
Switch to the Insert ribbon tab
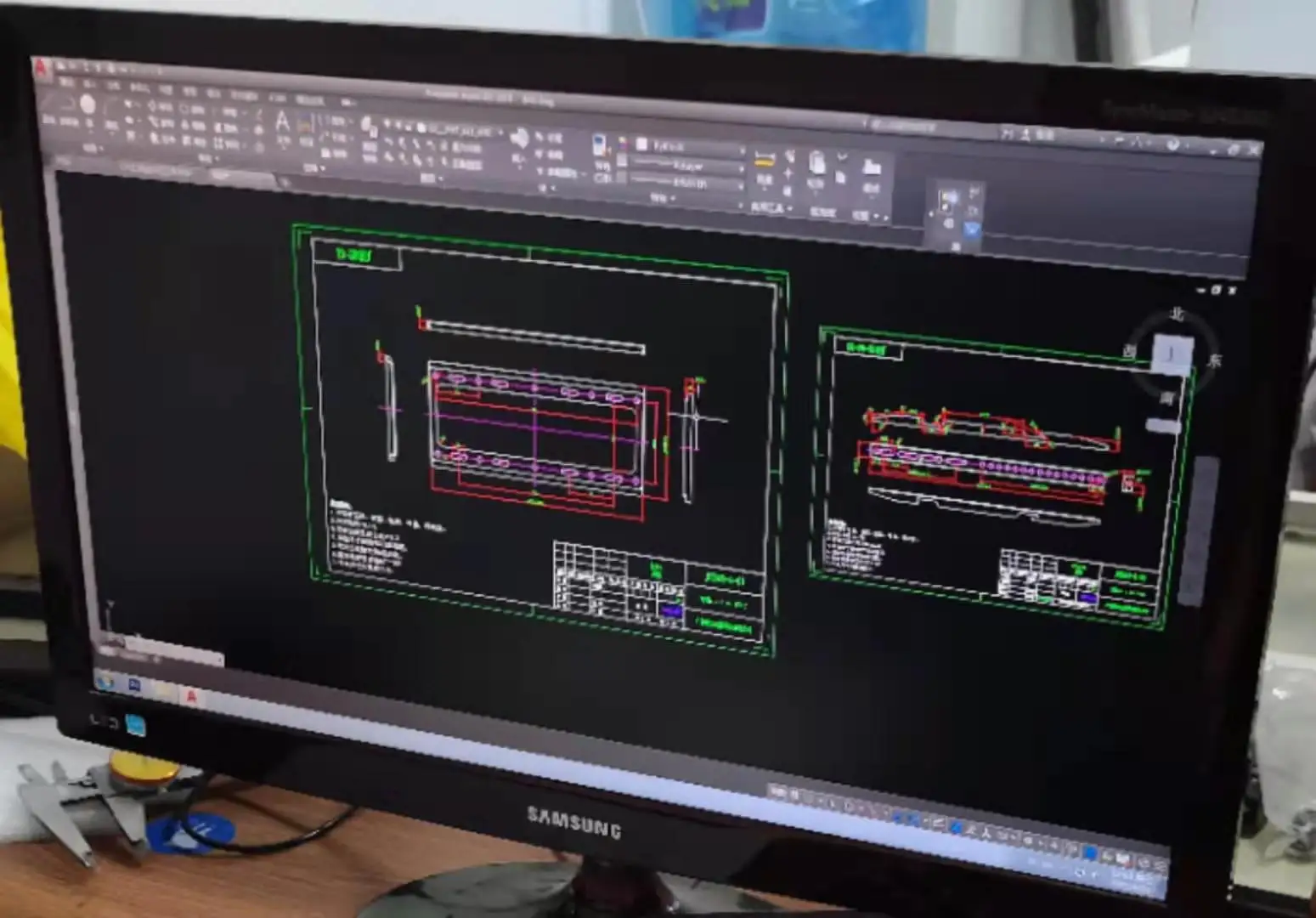[91, 83]
